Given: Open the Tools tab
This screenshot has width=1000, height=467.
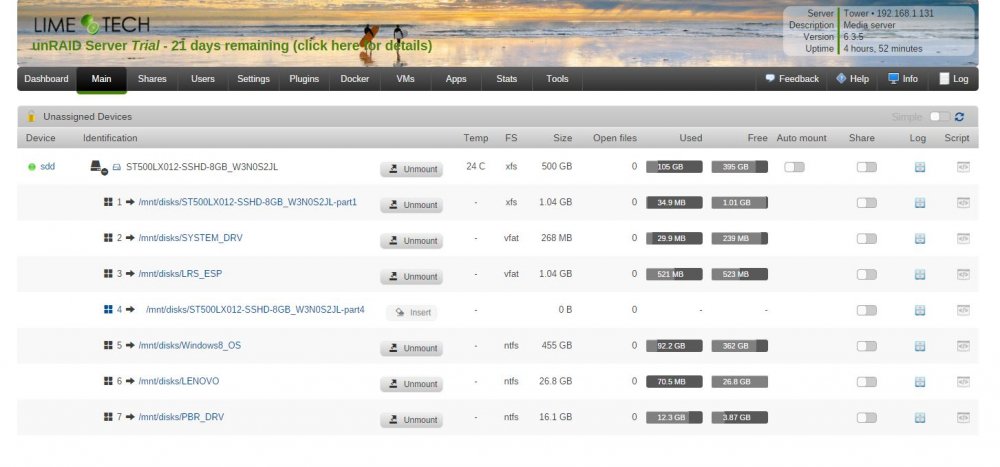Looking at the screenshot, I should (557, 79).
